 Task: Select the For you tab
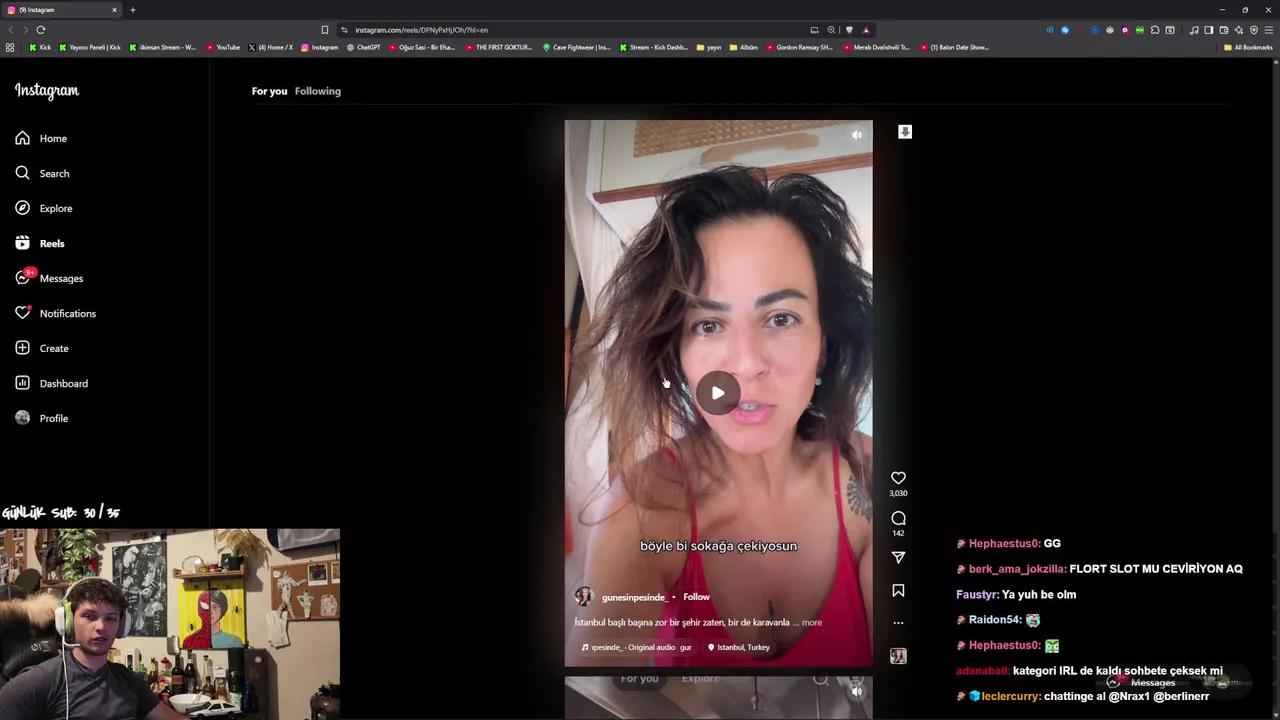[269, 91]
